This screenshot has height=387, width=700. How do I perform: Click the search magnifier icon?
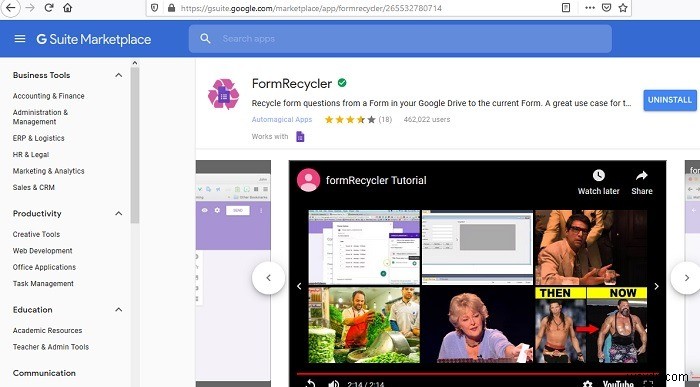205,38
